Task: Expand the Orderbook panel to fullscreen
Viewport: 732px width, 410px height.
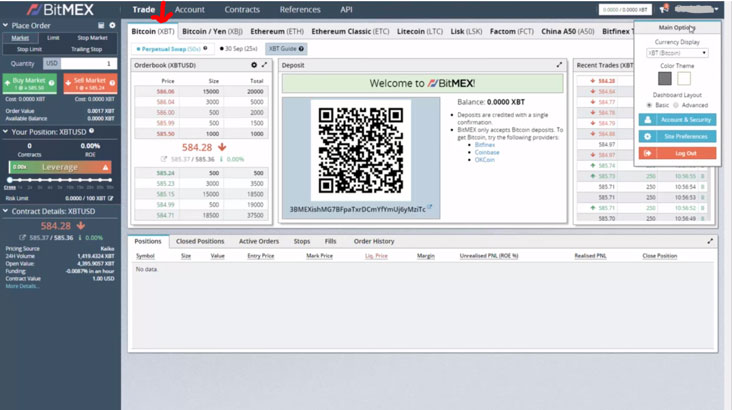Action: 264,65
